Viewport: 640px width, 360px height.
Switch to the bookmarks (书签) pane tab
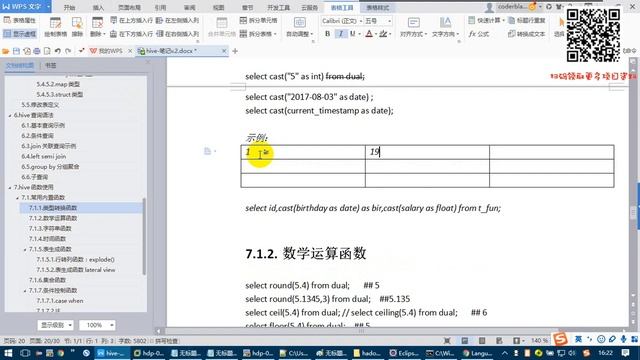click(x=51, y=65)
